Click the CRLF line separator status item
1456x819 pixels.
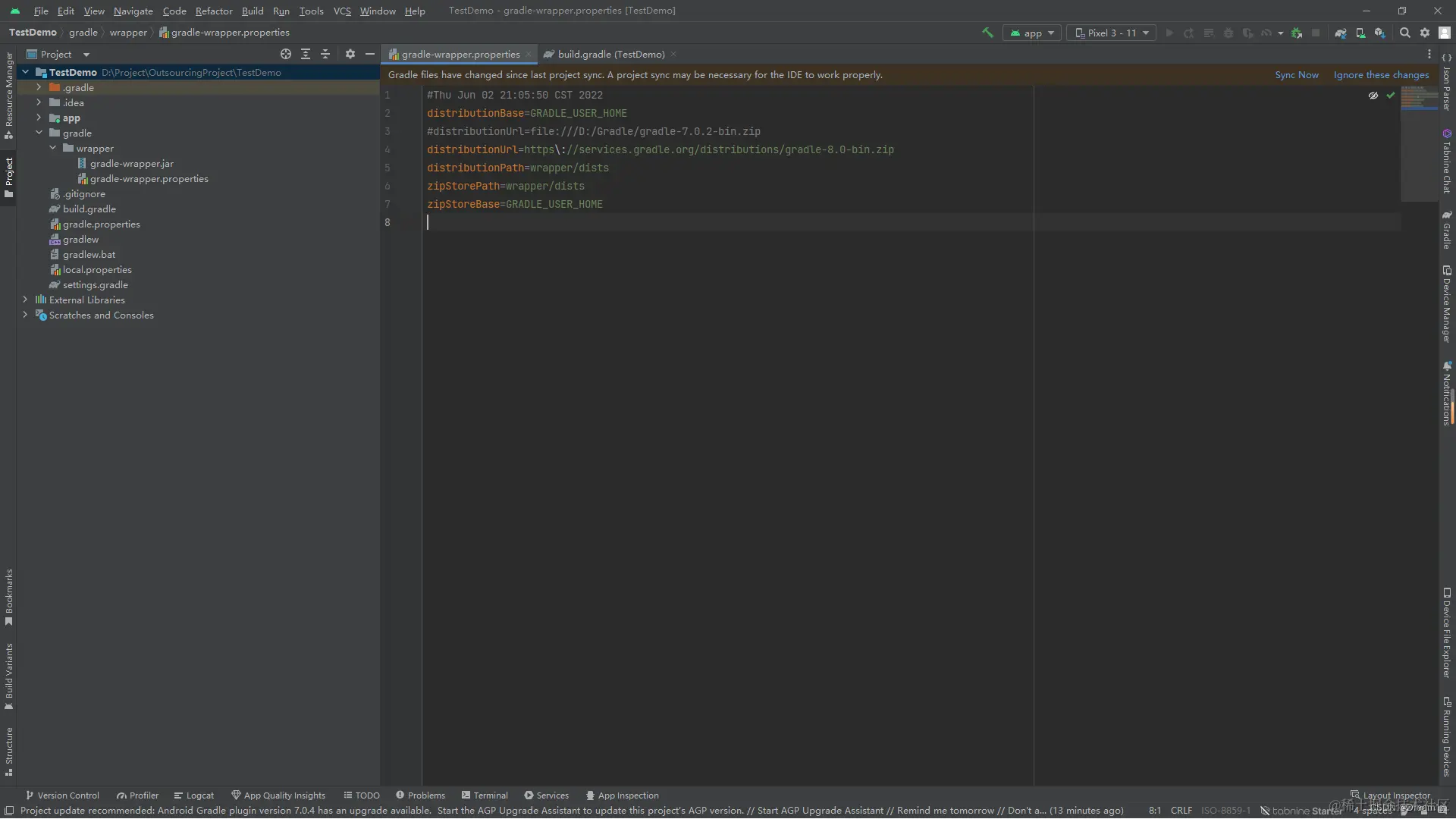[x=1181, y=811]
